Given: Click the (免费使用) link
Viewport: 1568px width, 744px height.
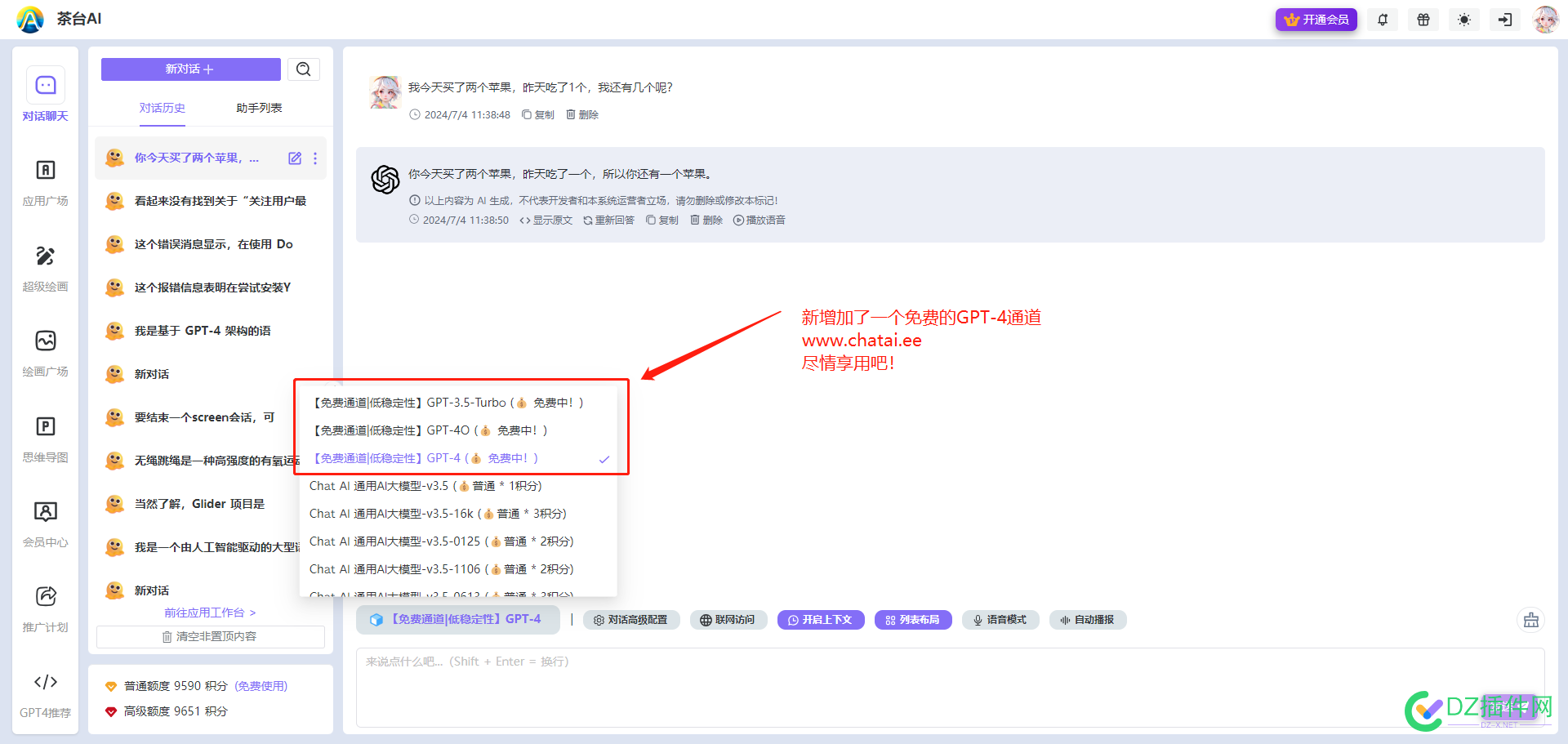Looking at the screenshot, I should [x=261, y=686].
